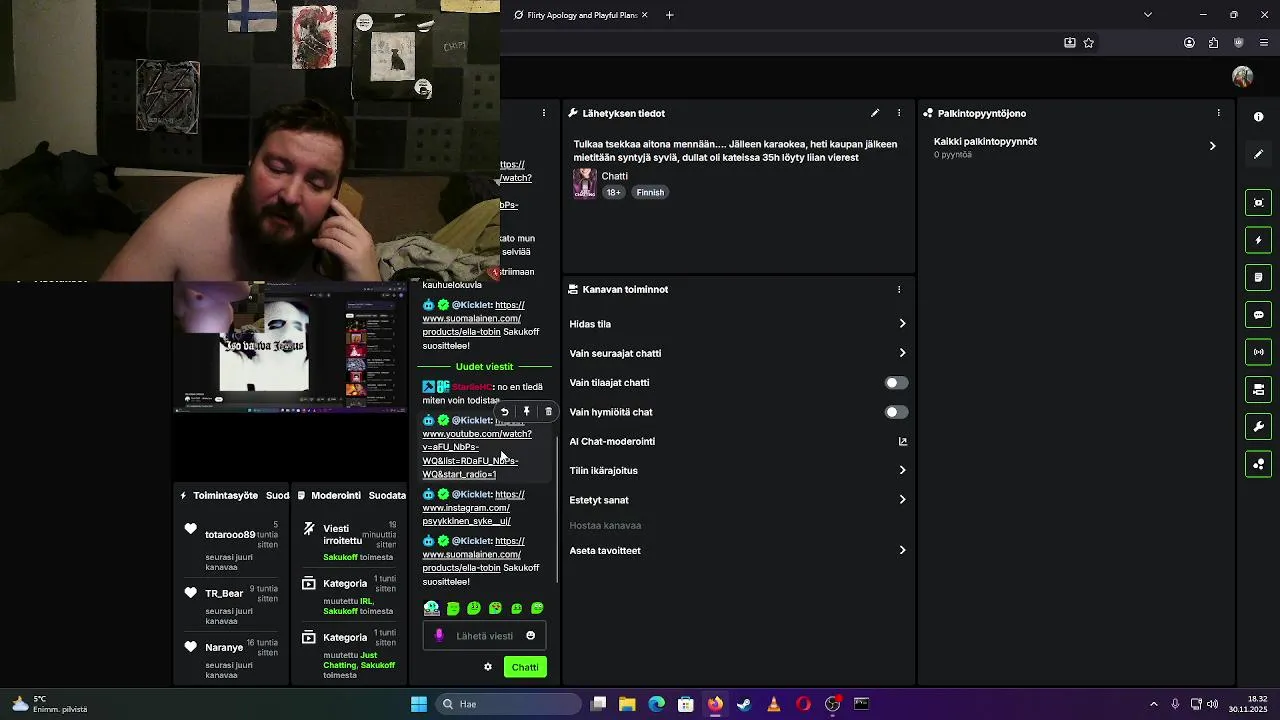Open the three-dot menu of Lähetyksen tiedot panel
The height and width of the screenshot is (720, 1280).
(899, 113)
